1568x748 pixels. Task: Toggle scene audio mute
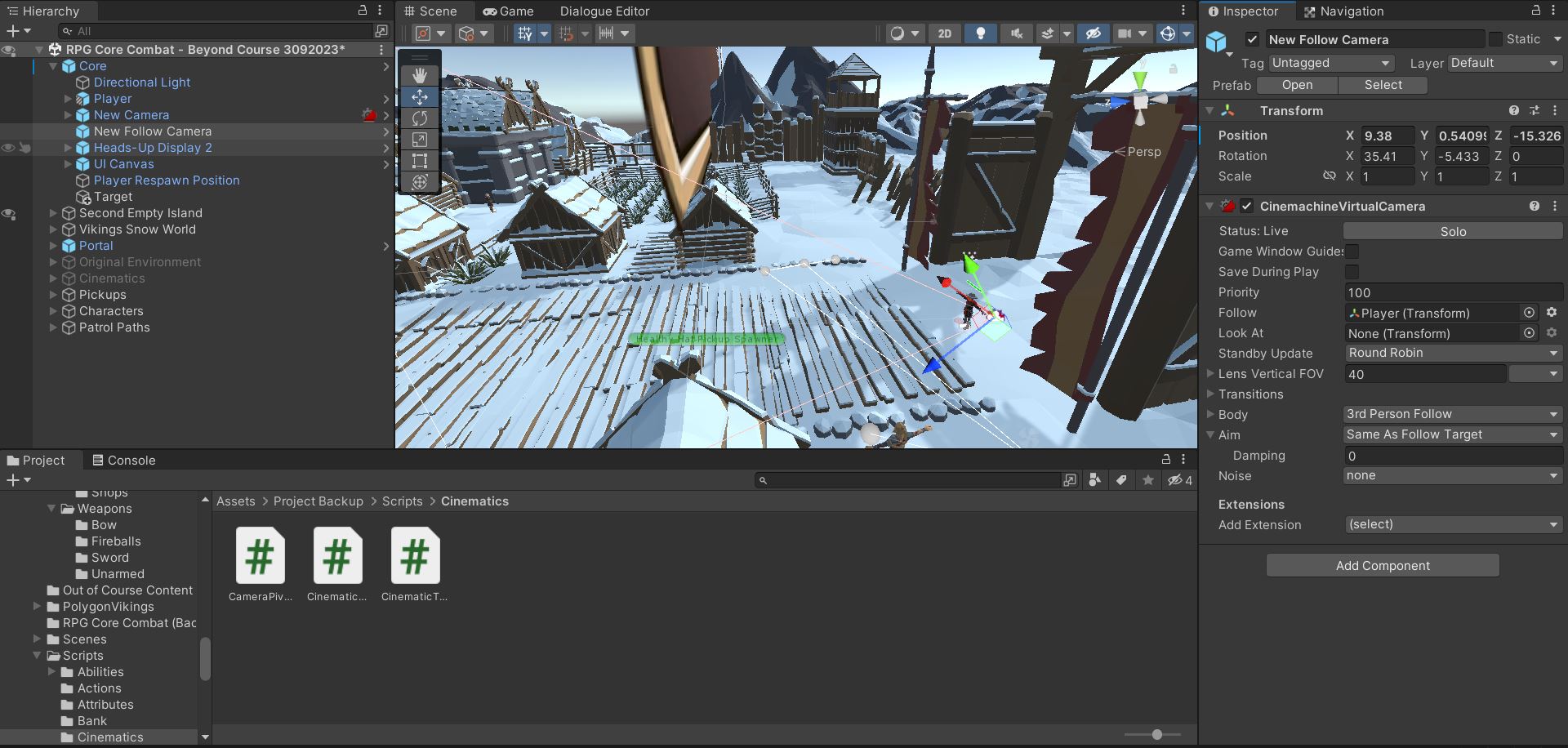point(1017,33)
